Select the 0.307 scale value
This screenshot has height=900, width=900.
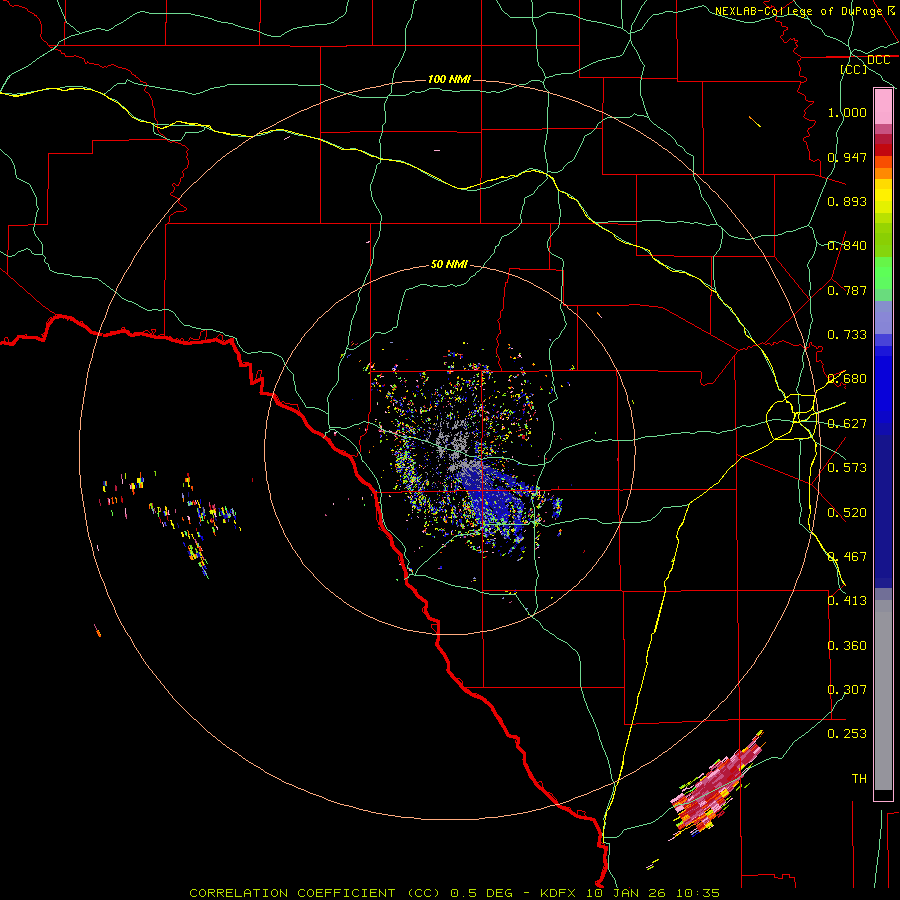coord(847,690)
